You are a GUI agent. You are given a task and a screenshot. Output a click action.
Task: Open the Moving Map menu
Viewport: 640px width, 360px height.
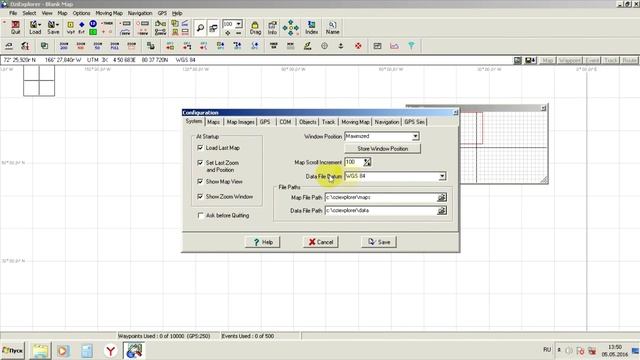109,13
